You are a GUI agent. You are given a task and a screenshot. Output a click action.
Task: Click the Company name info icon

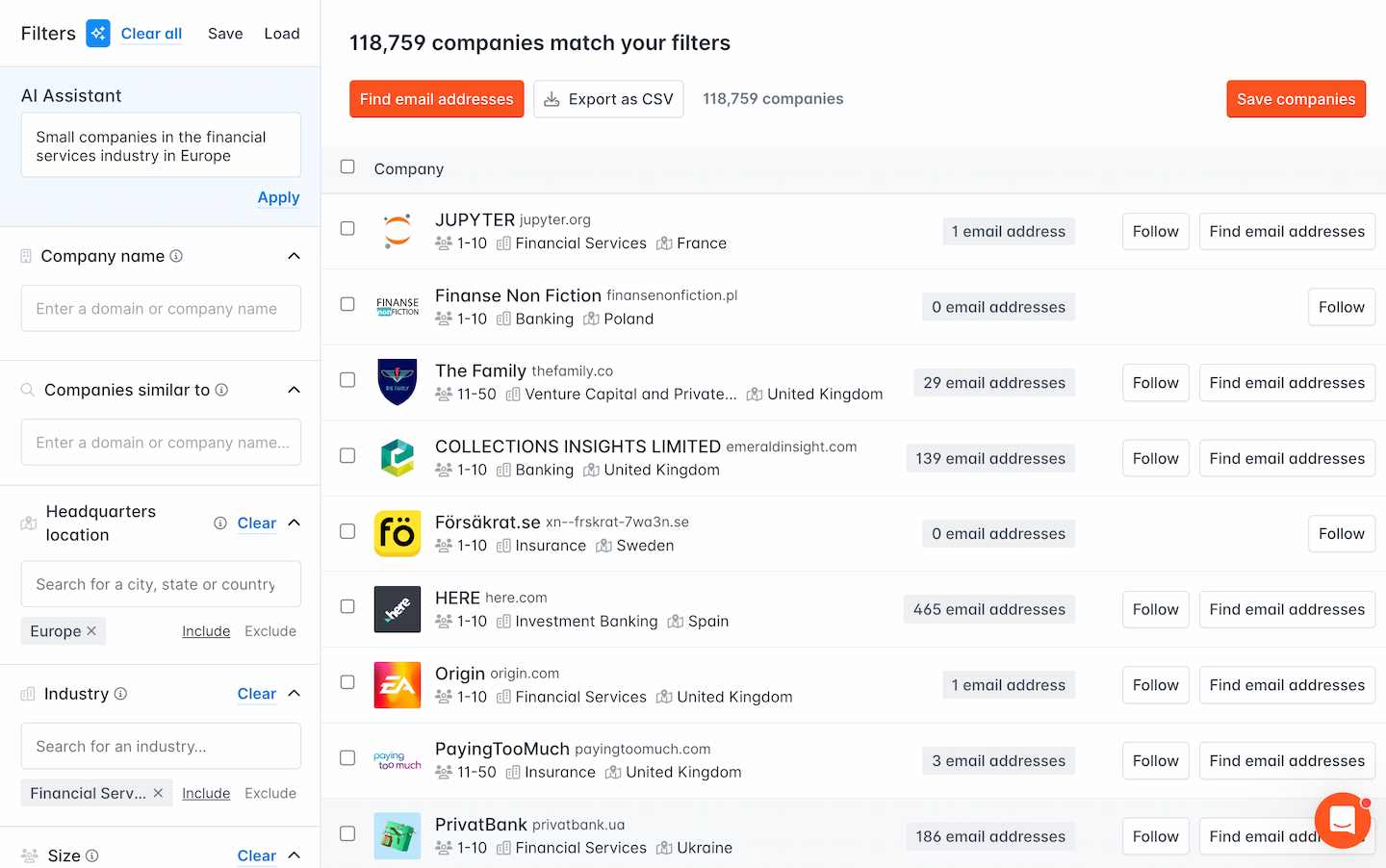(176, 256)
